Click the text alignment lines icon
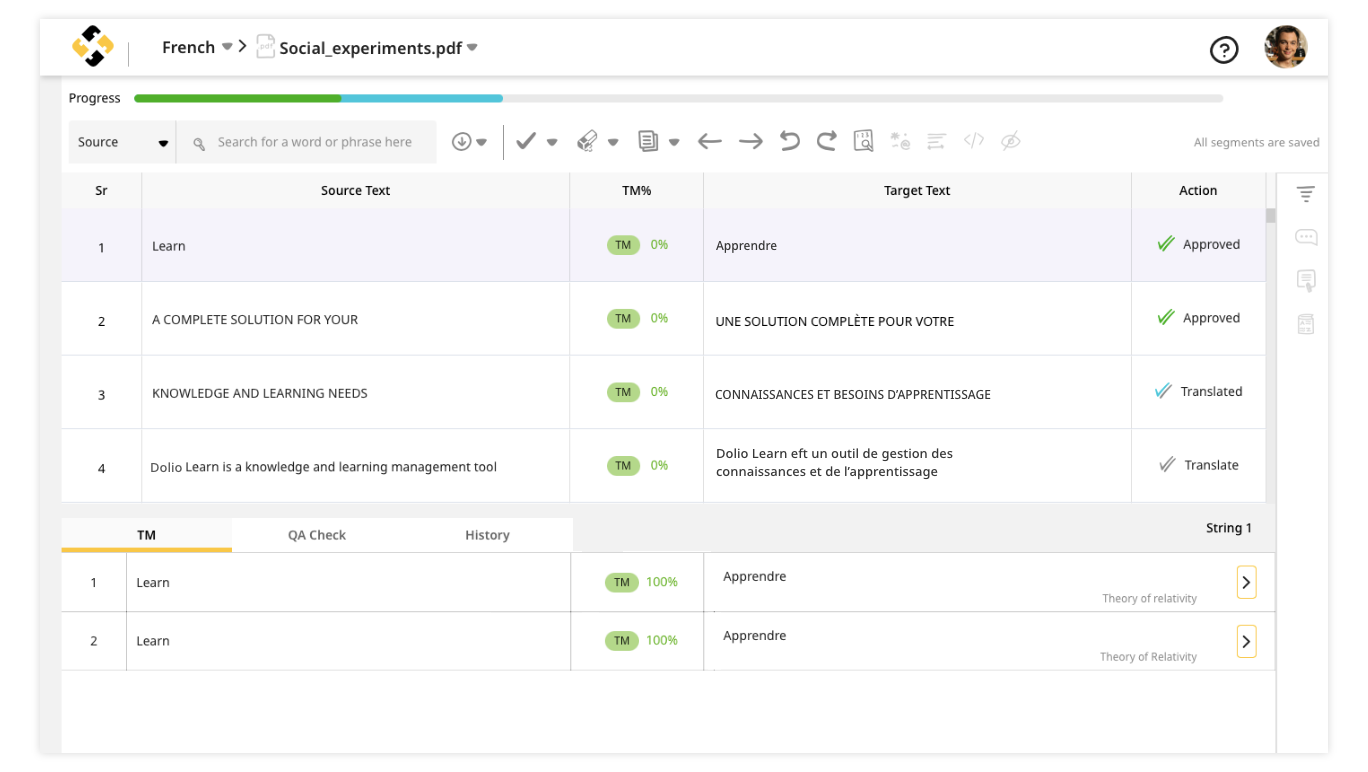This screenshot has height=772, width=1368. (936, 142)
